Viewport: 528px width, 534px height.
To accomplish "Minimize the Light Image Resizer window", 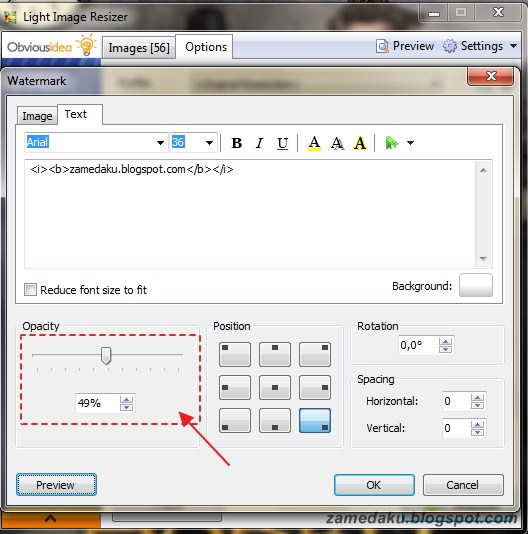I will 434,13.
